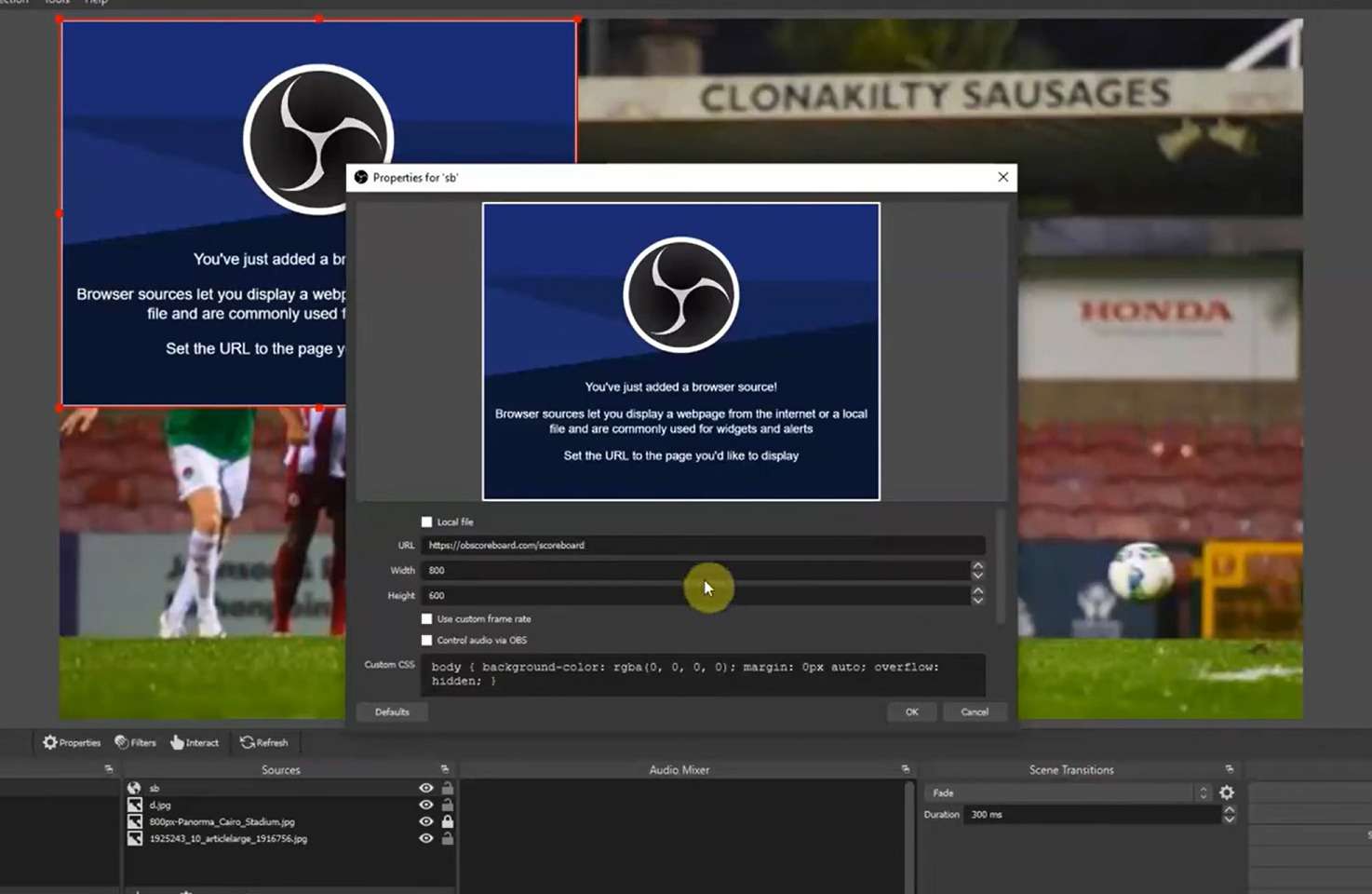Click the OBS logo in dialog title bar
The width and height of the screenshot is (1372, 894).
[x=361, y=177]
